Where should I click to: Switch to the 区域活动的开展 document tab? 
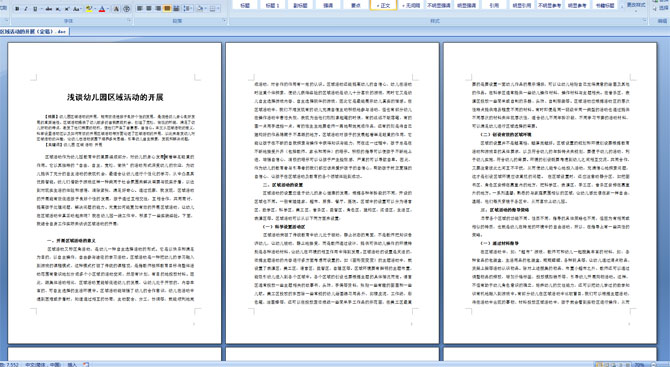(x=34, y=32)
